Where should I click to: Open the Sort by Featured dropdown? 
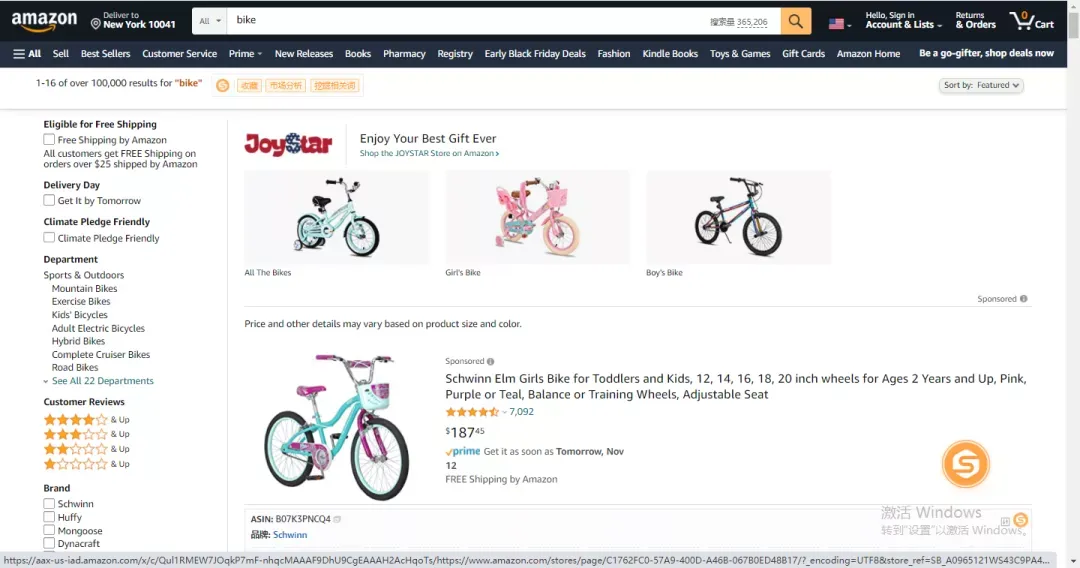[x=981, y=85]
